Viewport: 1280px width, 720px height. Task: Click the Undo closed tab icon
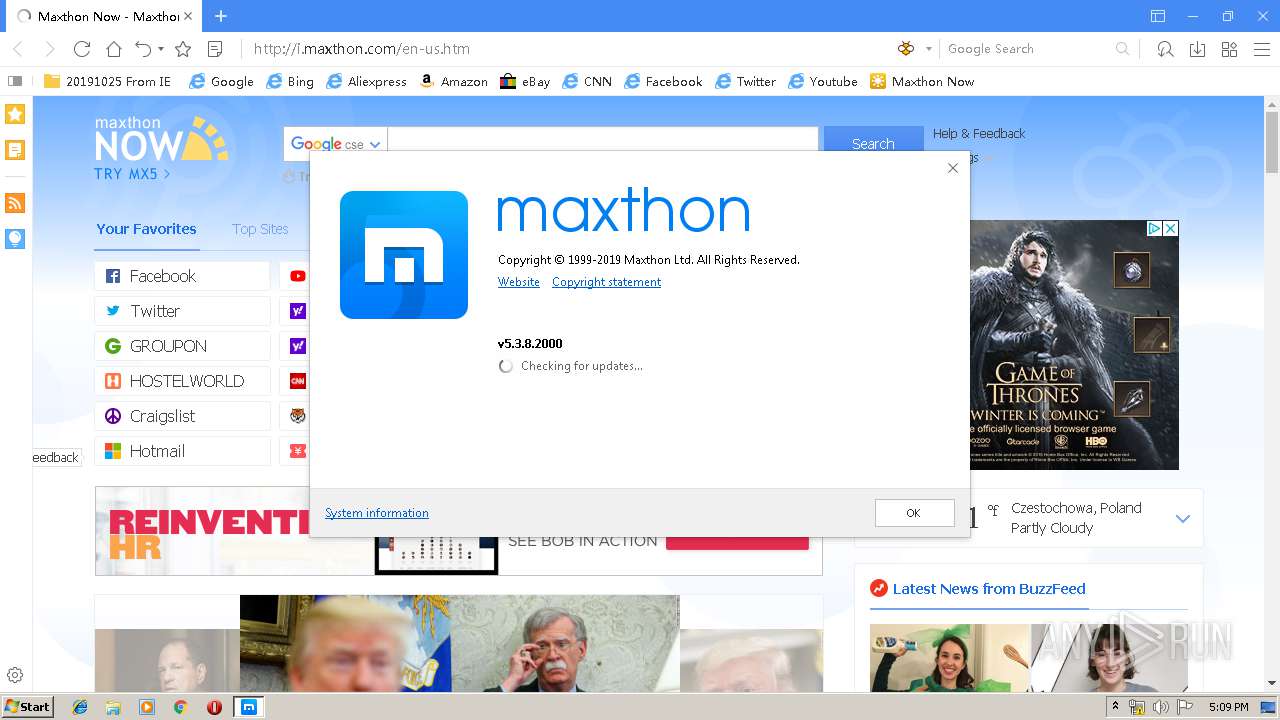coord(143,49)
